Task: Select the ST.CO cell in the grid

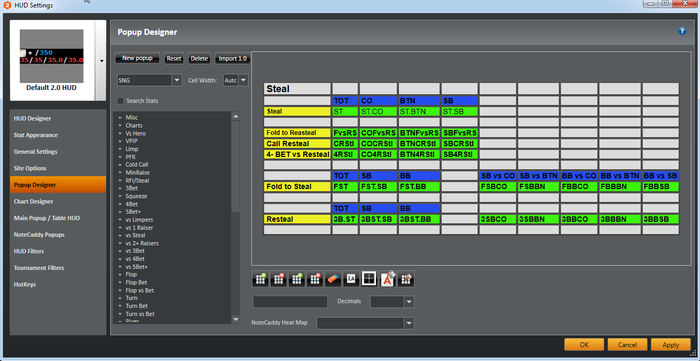Action: tap(378, 112)
